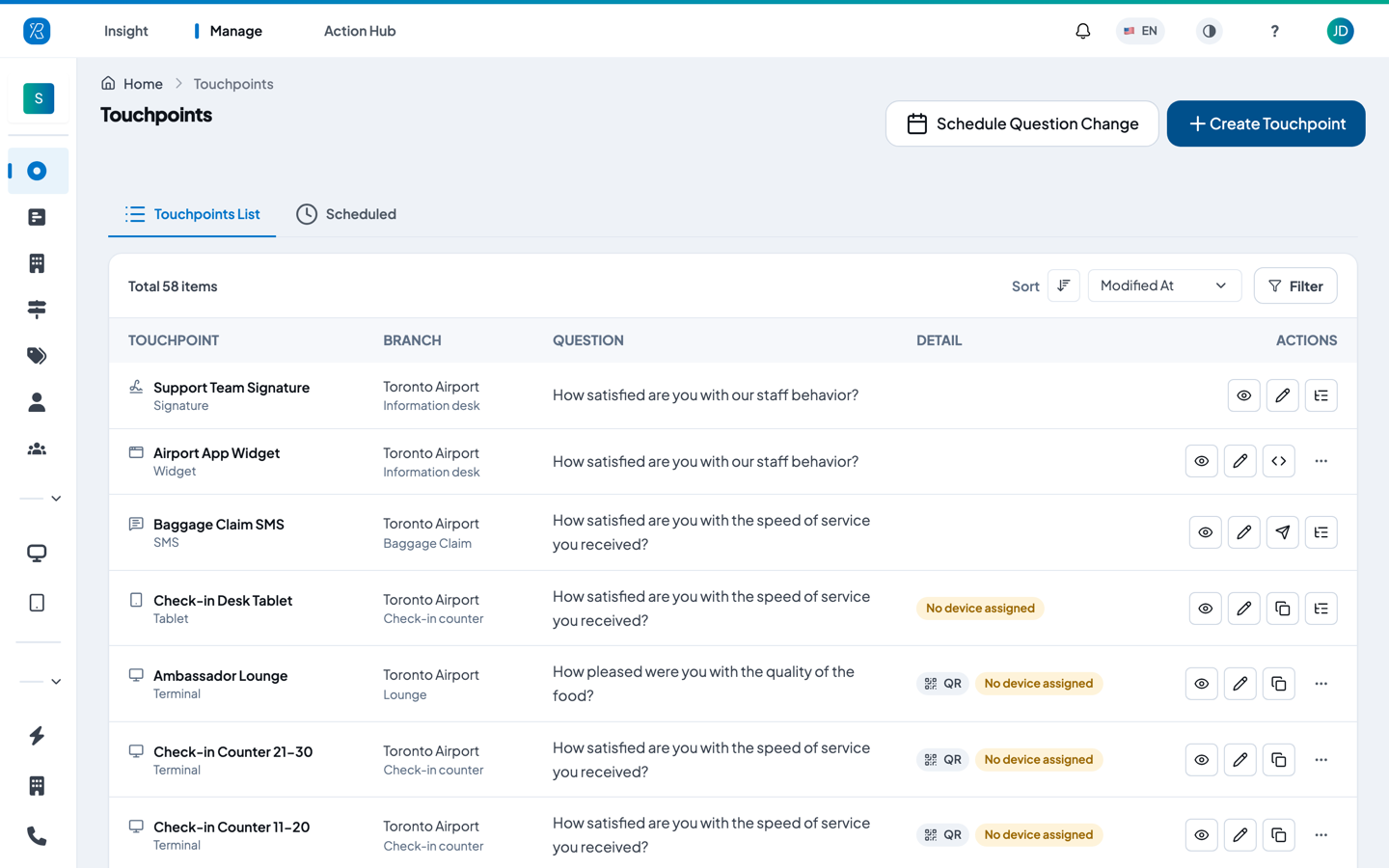Open JD user avatar menu

[1340, 31]
